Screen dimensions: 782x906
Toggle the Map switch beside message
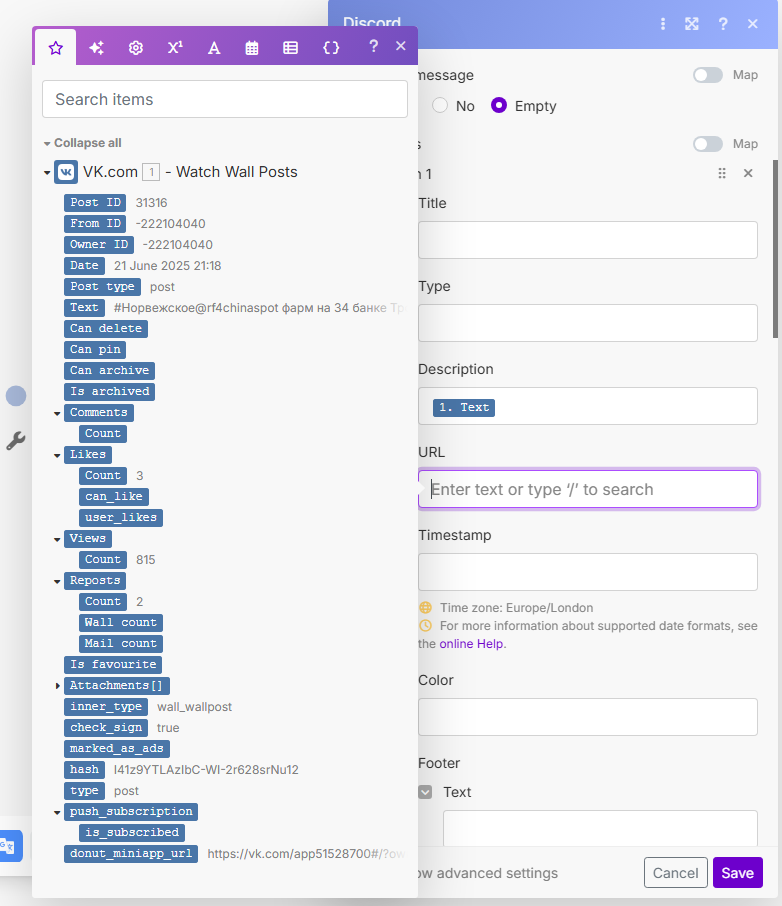coord(708,75)
